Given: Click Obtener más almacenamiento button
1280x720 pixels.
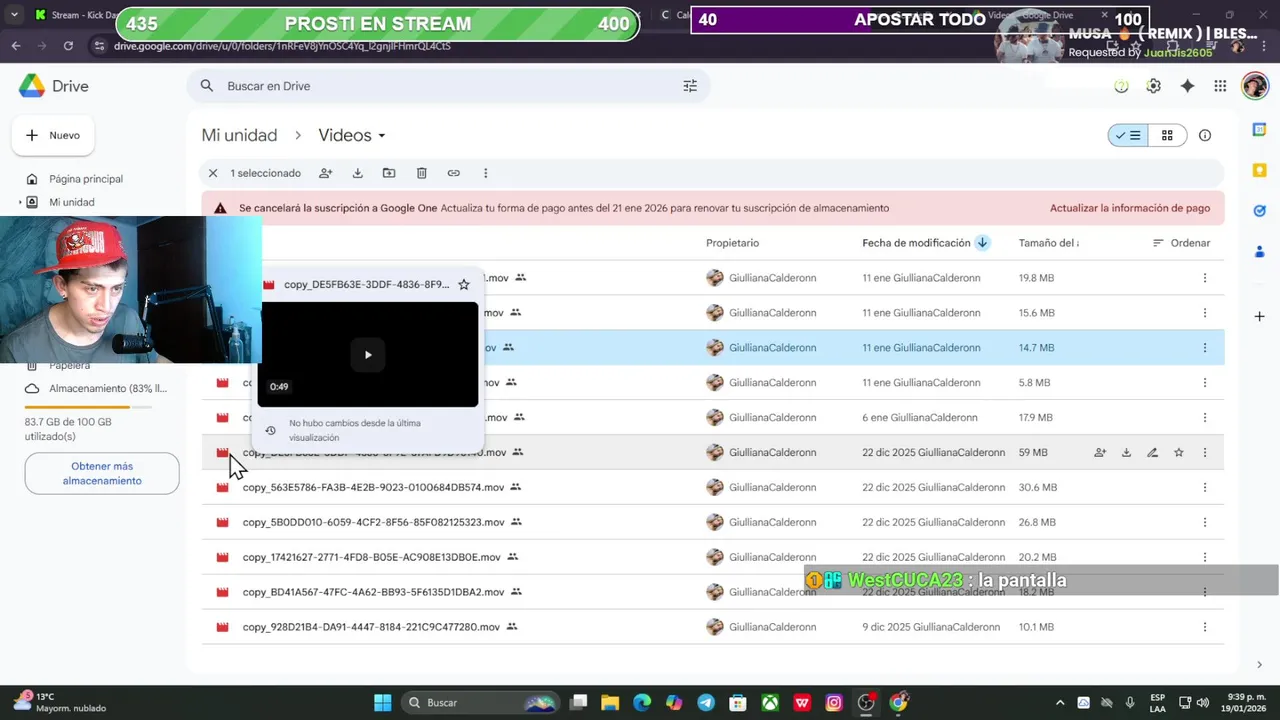Looking at the screenshot, I should coord(102,473).
